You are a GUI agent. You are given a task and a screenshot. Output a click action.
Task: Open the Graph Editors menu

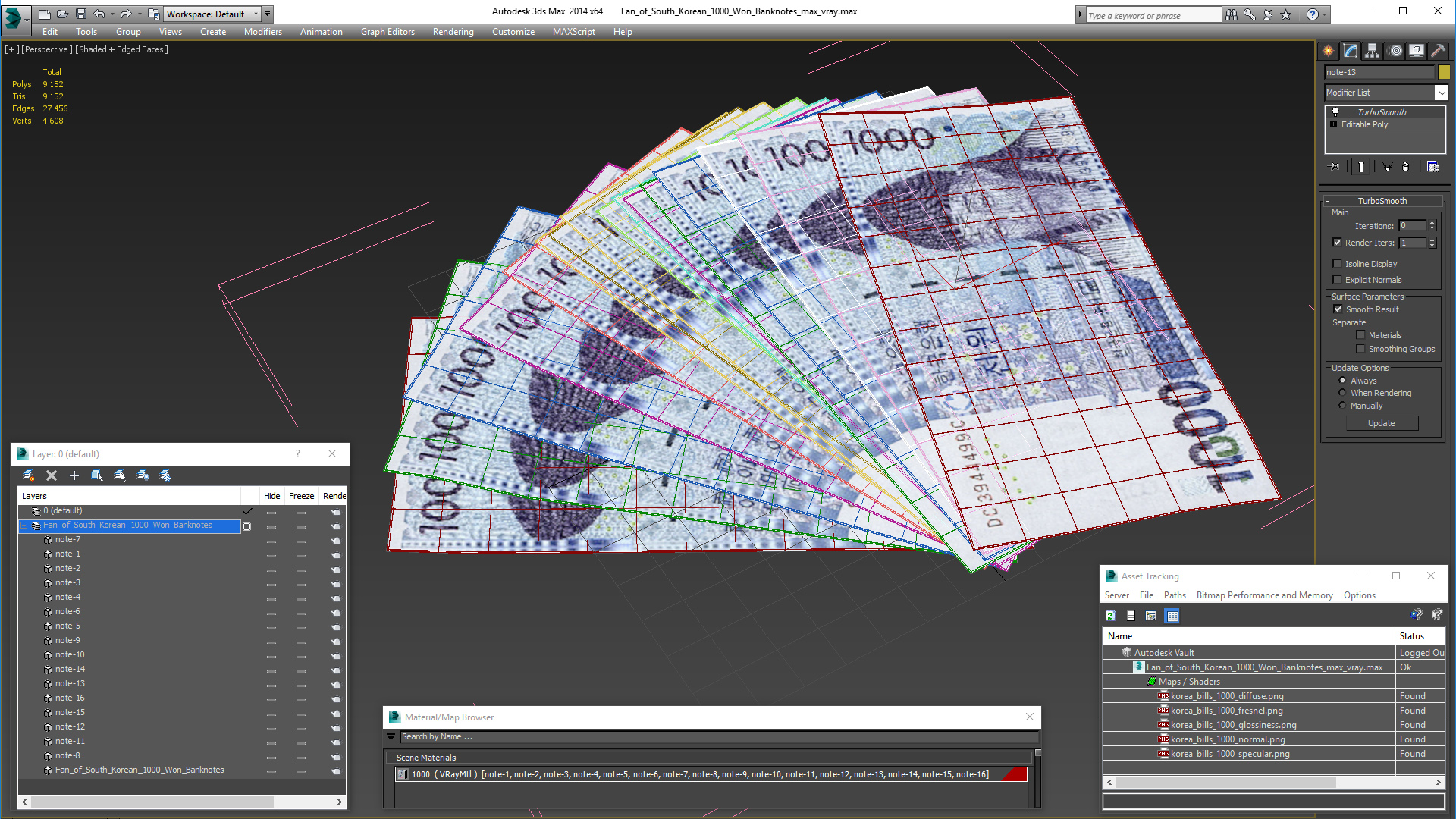[388, 32]
